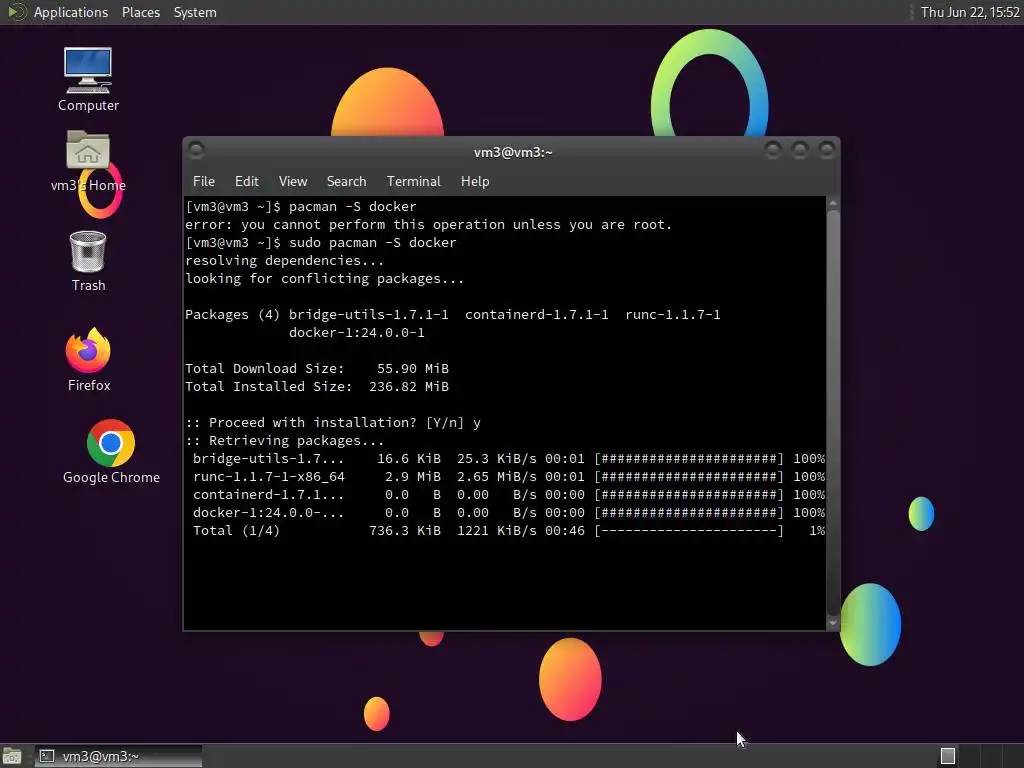Open the terminal Edit menu

[246, 182]
